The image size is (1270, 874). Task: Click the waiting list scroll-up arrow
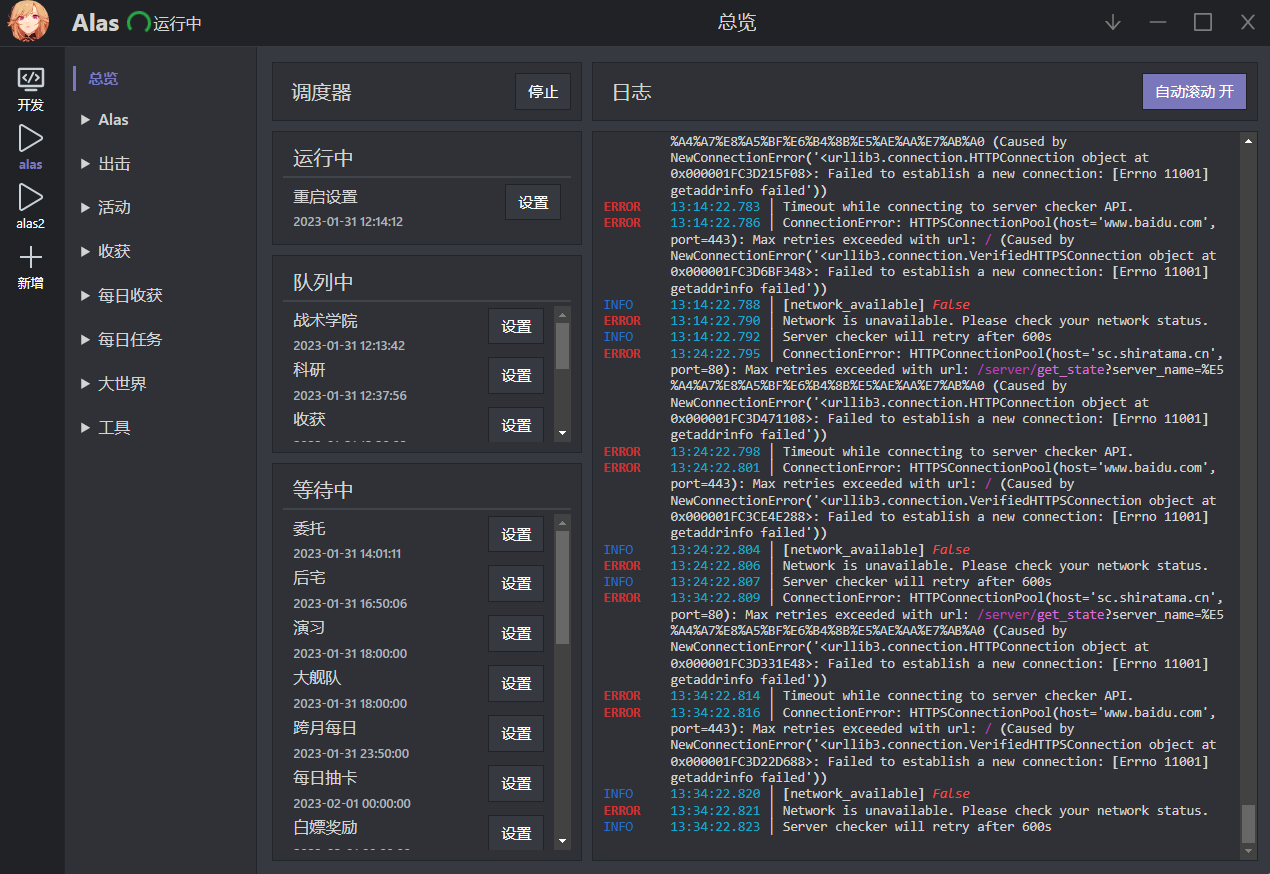click(562, 523)
